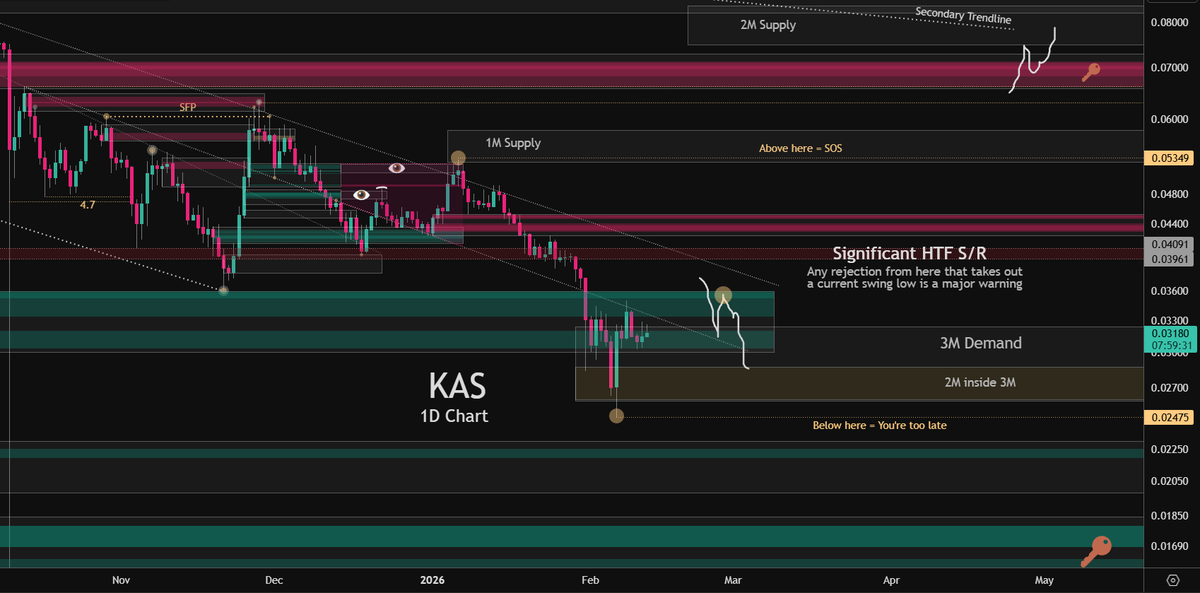Click the Dec label on time axis
This screenshot has width=1200, height=593.
pyautogui.click(x=275, y=579)
